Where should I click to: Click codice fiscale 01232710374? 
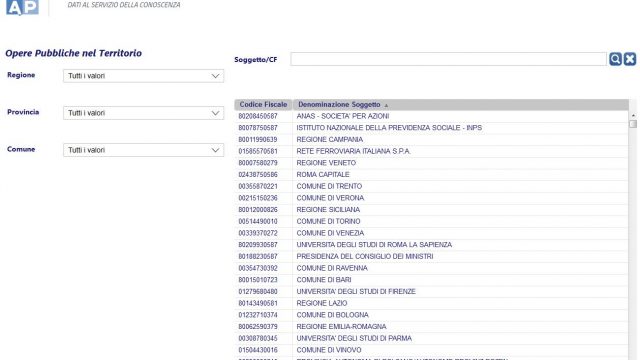pyautogui.click(x=258, y=315)
